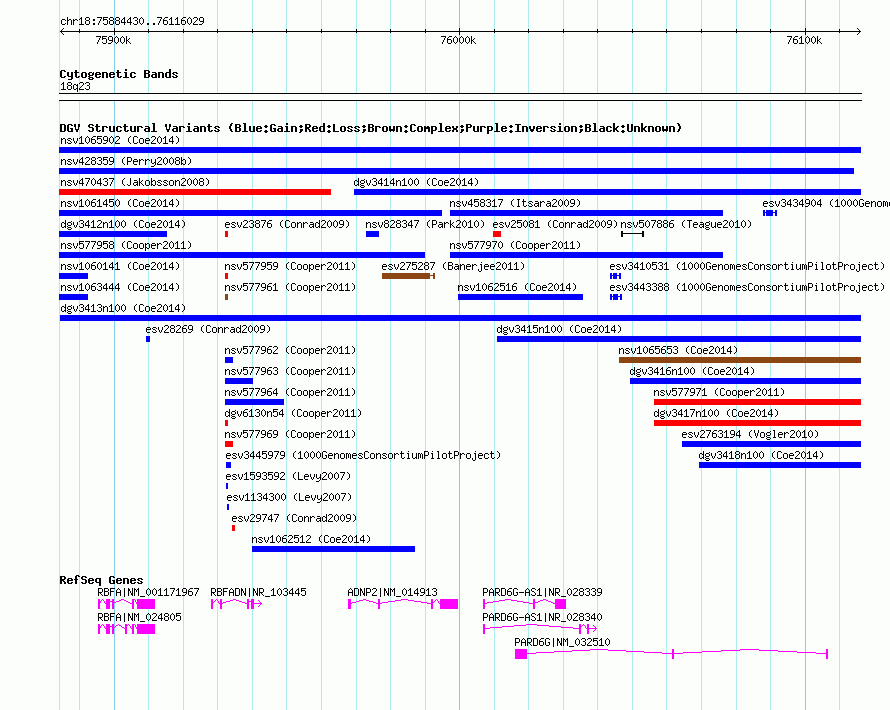Image resolution: width=890 pixels, height=710 pixels.
Task: Click the dgv3413n100 (Coe2014) label
Action: [123, 308]
